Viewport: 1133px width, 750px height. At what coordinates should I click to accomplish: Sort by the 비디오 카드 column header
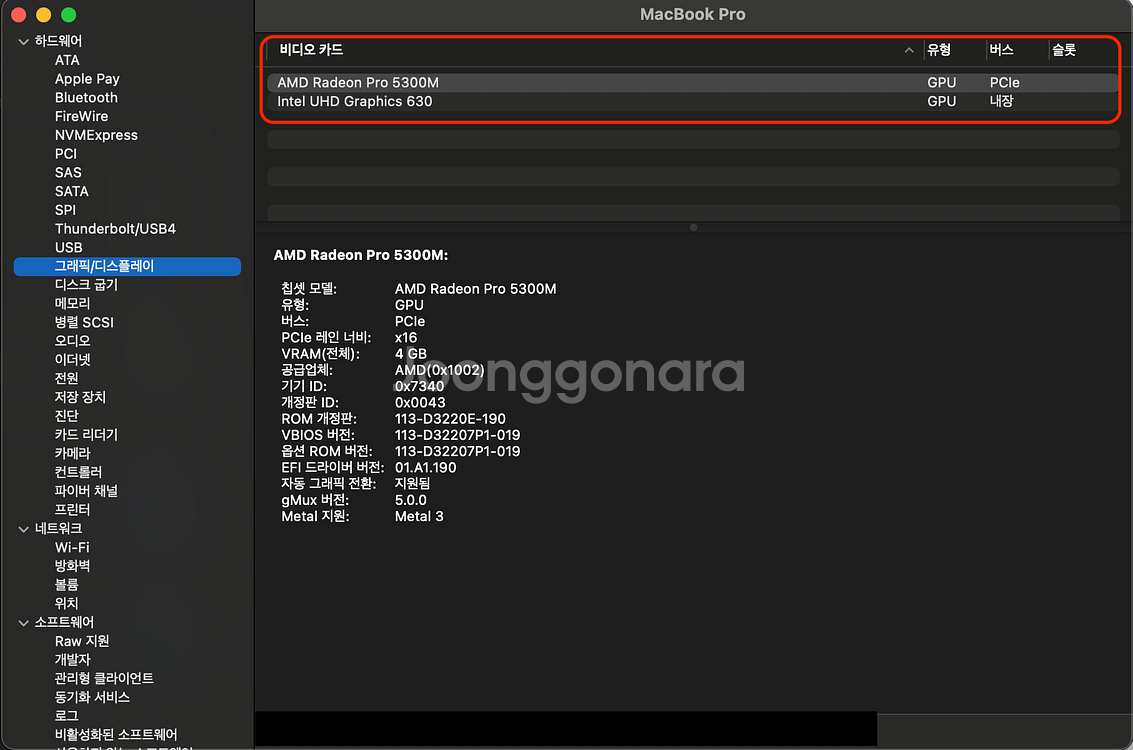pos(311,50)
